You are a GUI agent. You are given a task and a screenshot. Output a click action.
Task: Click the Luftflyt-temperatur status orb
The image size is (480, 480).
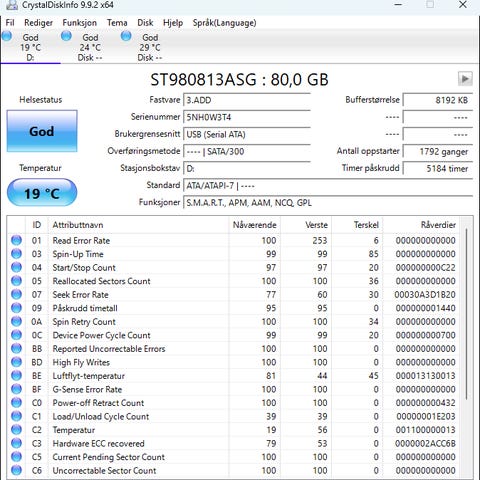[x=16, y=376]
